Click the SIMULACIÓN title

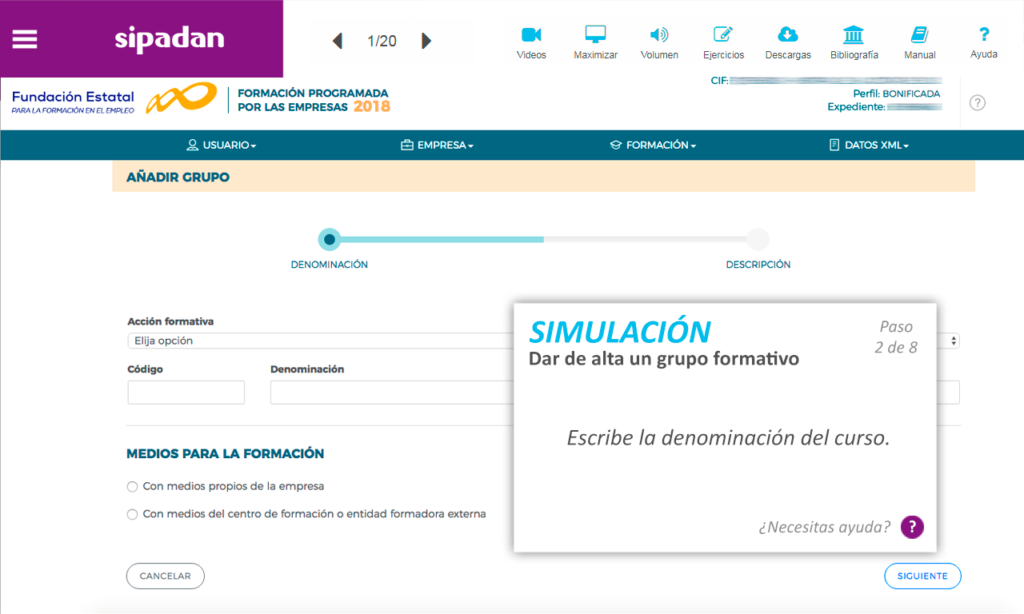point(619,332)
